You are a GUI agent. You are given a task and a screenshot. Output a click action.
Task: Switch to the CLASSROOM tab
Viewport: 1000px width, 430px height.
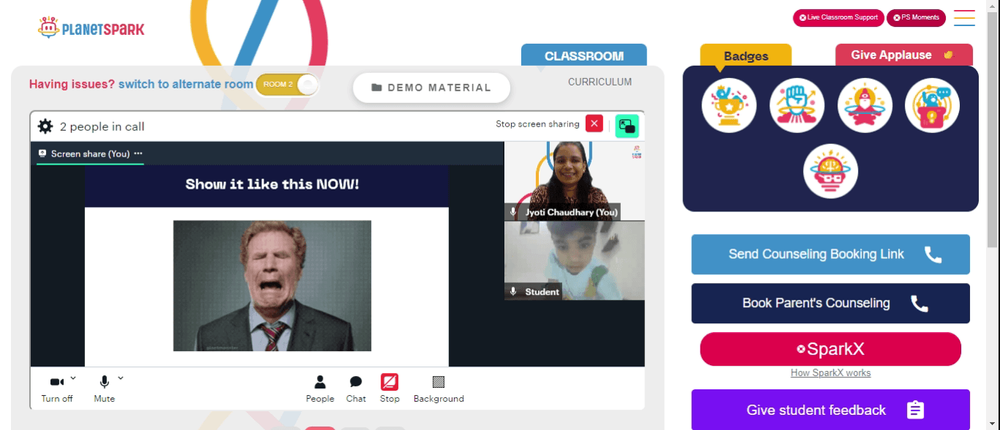tap(584, 56)
